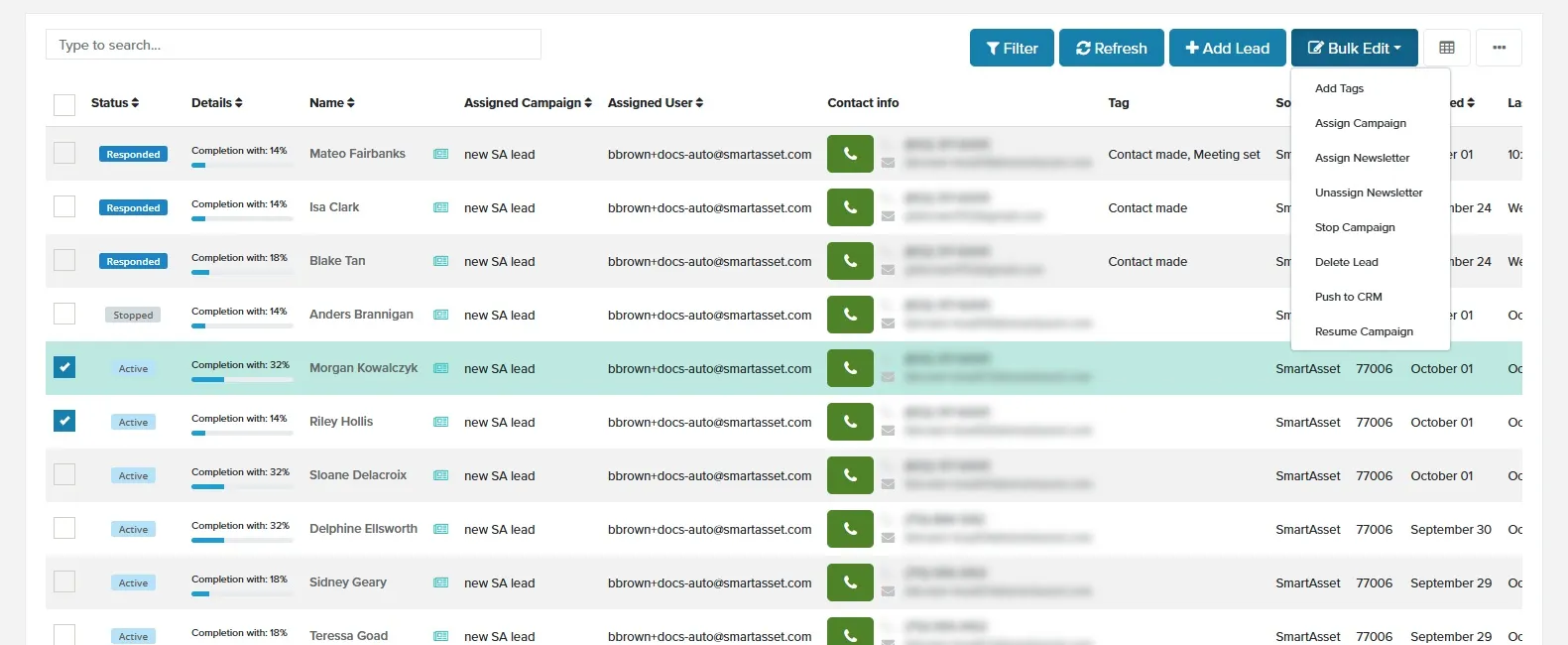This screenshot has height=645, width=1568.
Task: Sort by Name column
Action: [x=332, y=102]
